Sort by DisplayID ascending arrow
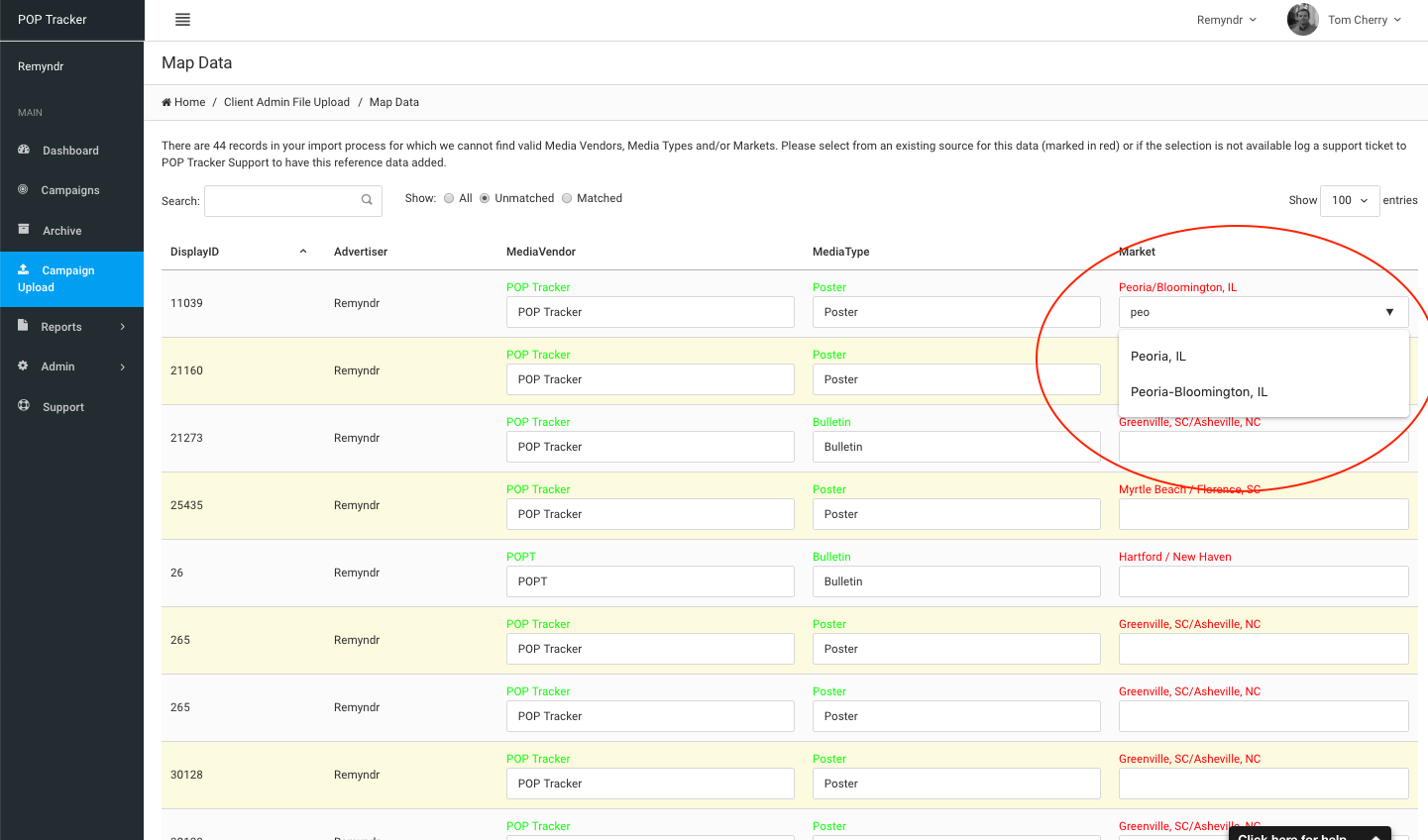The width and height of the screenshot is (1428, 840). (303, 252)
